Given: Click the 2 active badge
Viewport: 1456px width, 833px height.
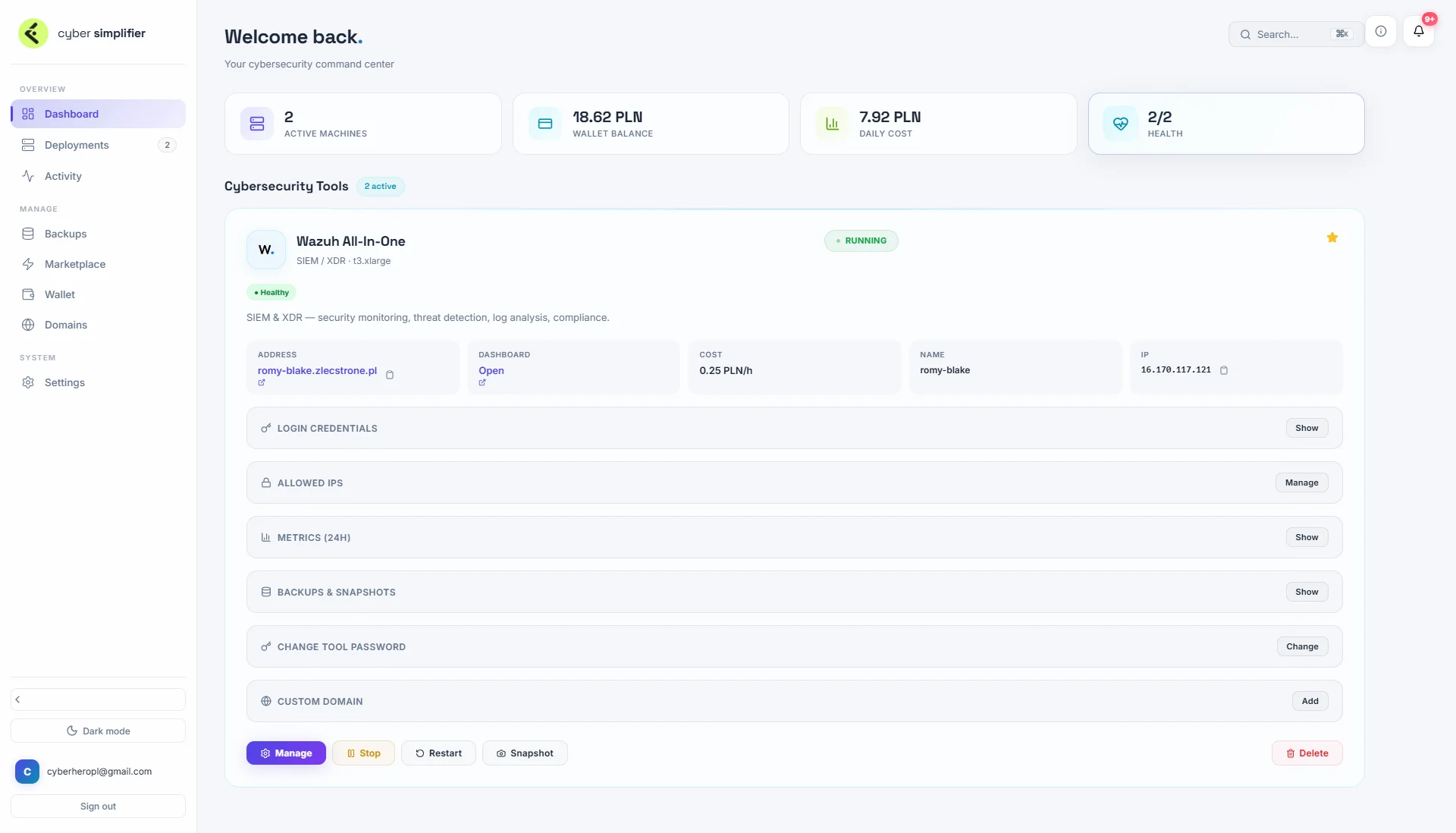Looking at the screenshot, I should (x=380, y=187).
